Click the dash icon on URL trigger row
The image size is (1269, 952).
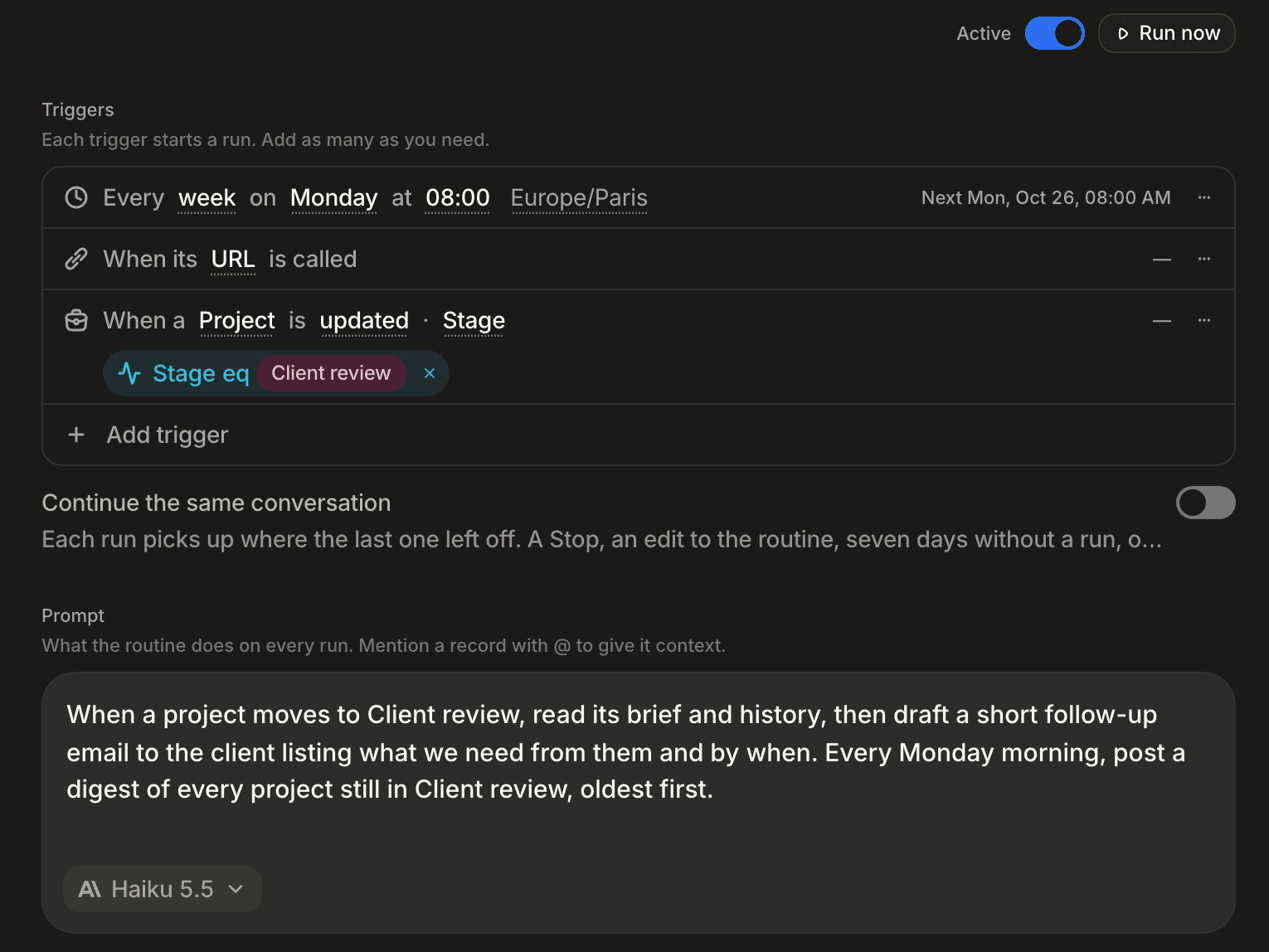(1162, 260)
